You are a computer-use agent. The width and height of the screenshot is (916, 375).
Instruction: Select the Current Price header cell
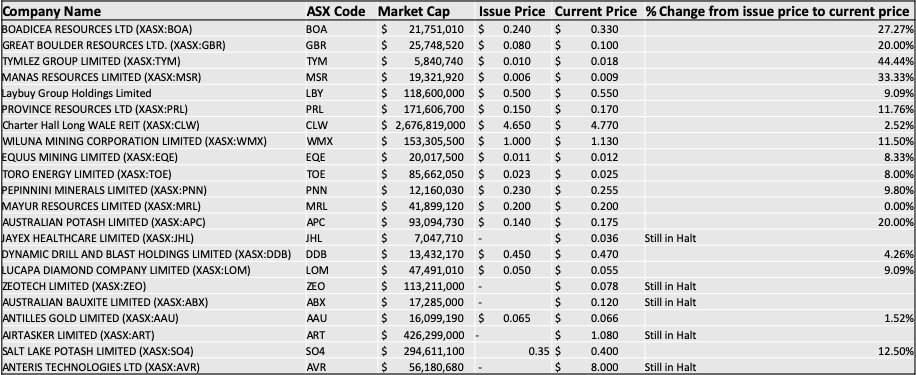pyautogui.click(x=597, y=11)
